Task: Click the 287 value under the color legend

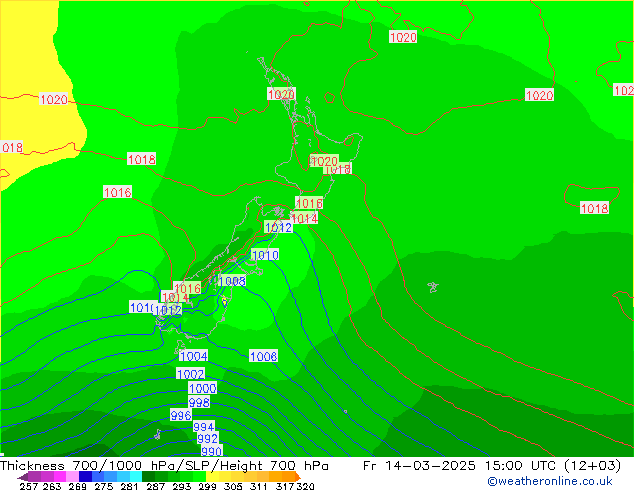Action: coord(155,486)
